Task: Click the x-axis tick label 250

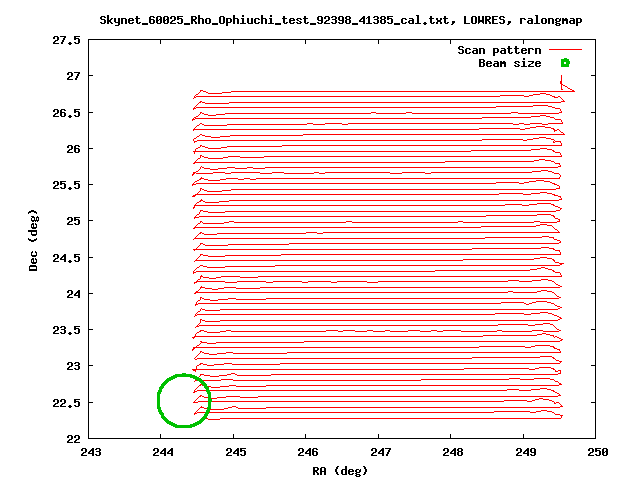Action: (598, 452)
